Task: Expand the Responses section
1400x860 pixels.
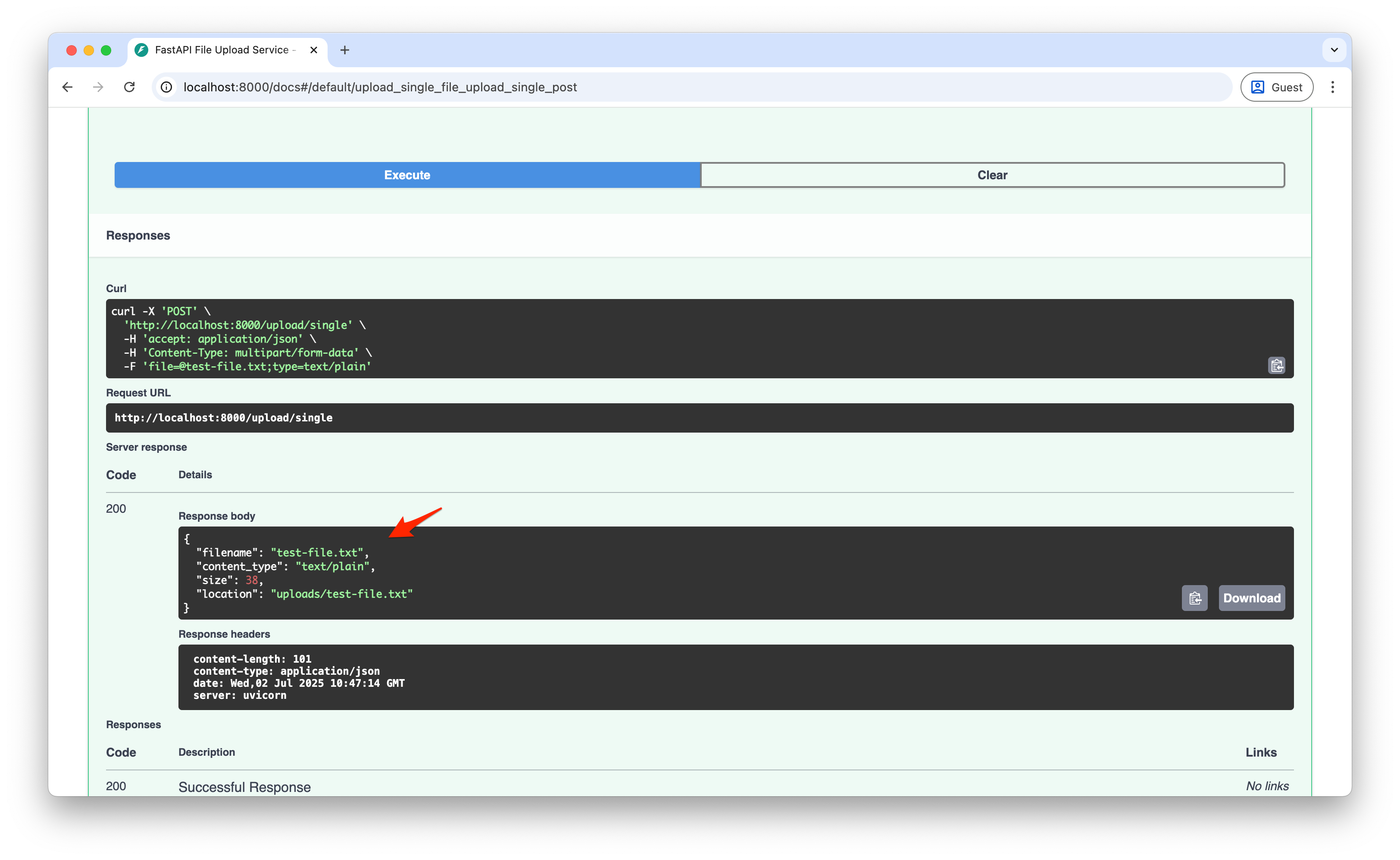Action: tap(137, 235)
